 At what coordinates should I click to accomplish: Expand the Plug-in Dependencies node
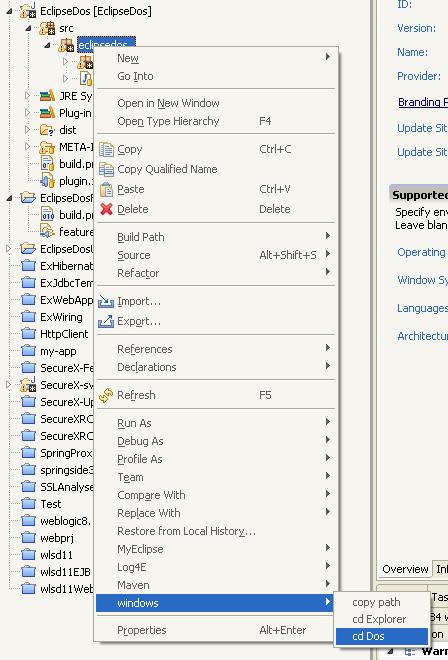[28, 113]
